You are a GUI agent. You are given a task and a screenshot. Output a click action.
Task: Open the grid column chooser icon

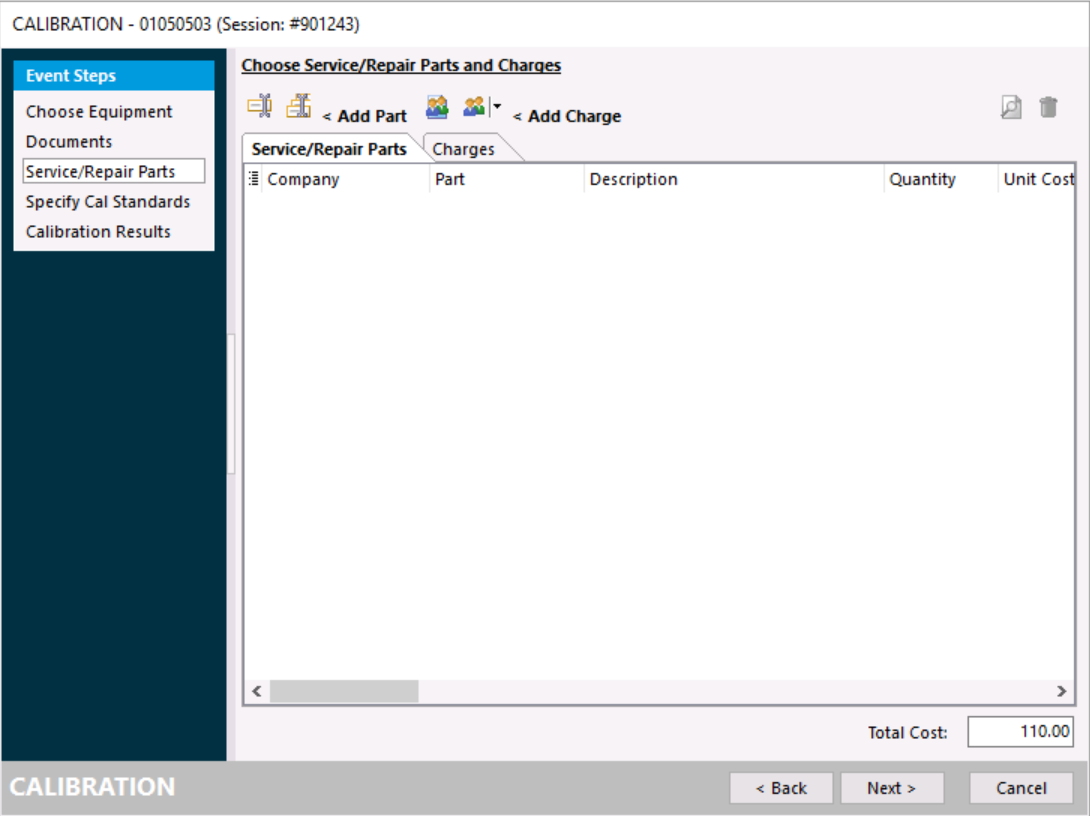[x=253, y=179]
